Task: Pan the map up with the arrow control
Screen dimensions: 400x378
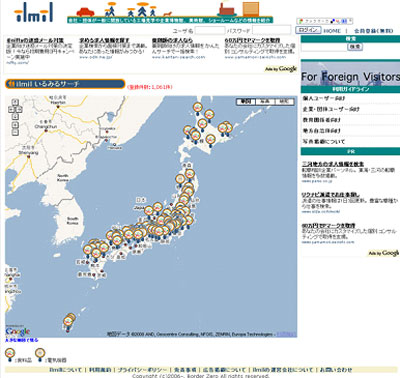Action: point(15,102)
